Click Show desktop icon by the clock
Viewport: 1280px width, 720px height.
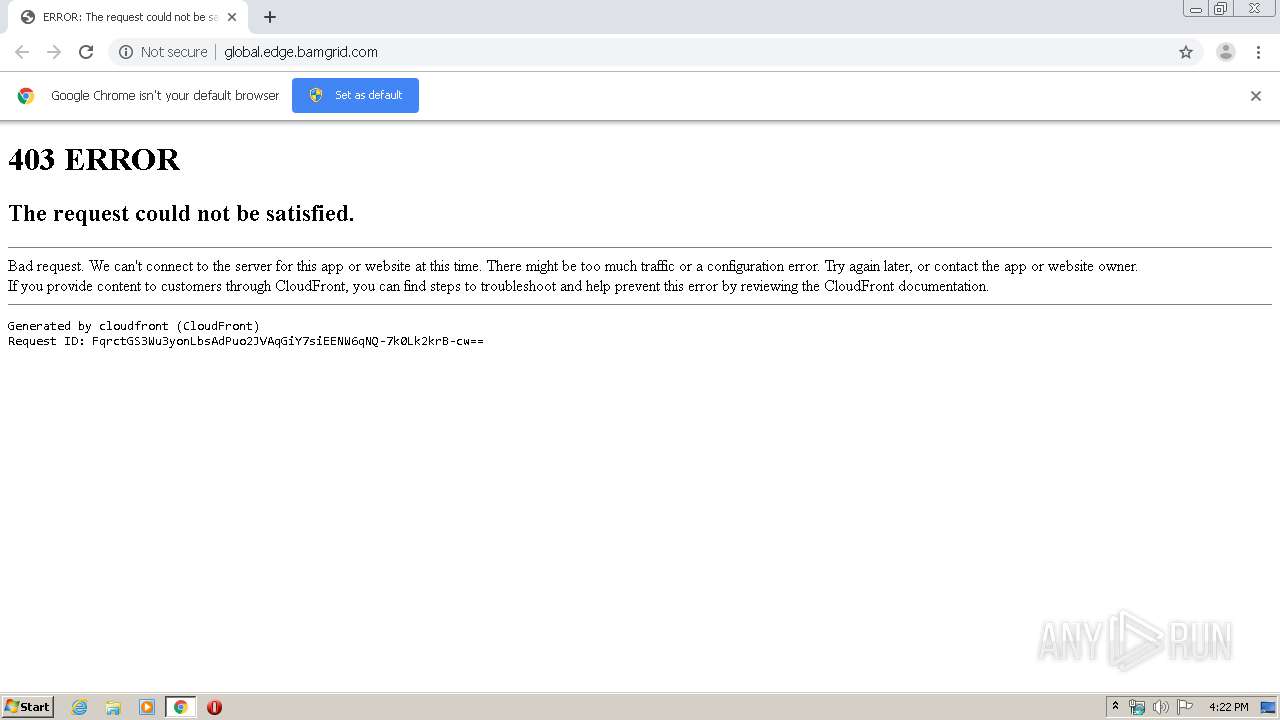pos(1268,707)
